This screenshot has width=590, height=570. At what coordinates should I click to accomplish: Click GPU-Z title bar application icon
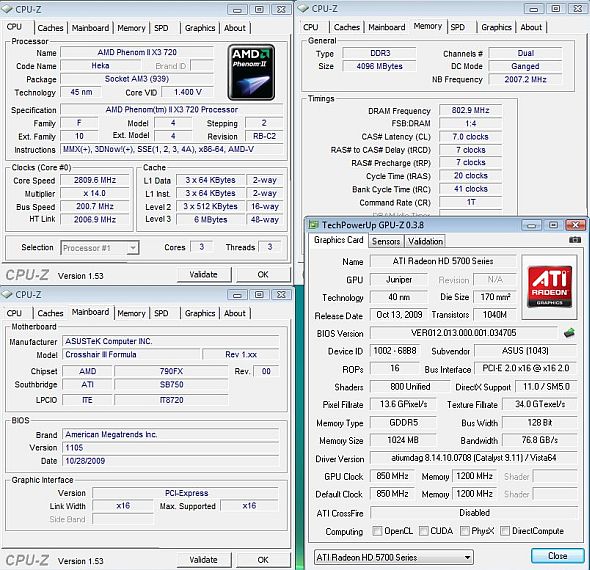tap(313, 225)
